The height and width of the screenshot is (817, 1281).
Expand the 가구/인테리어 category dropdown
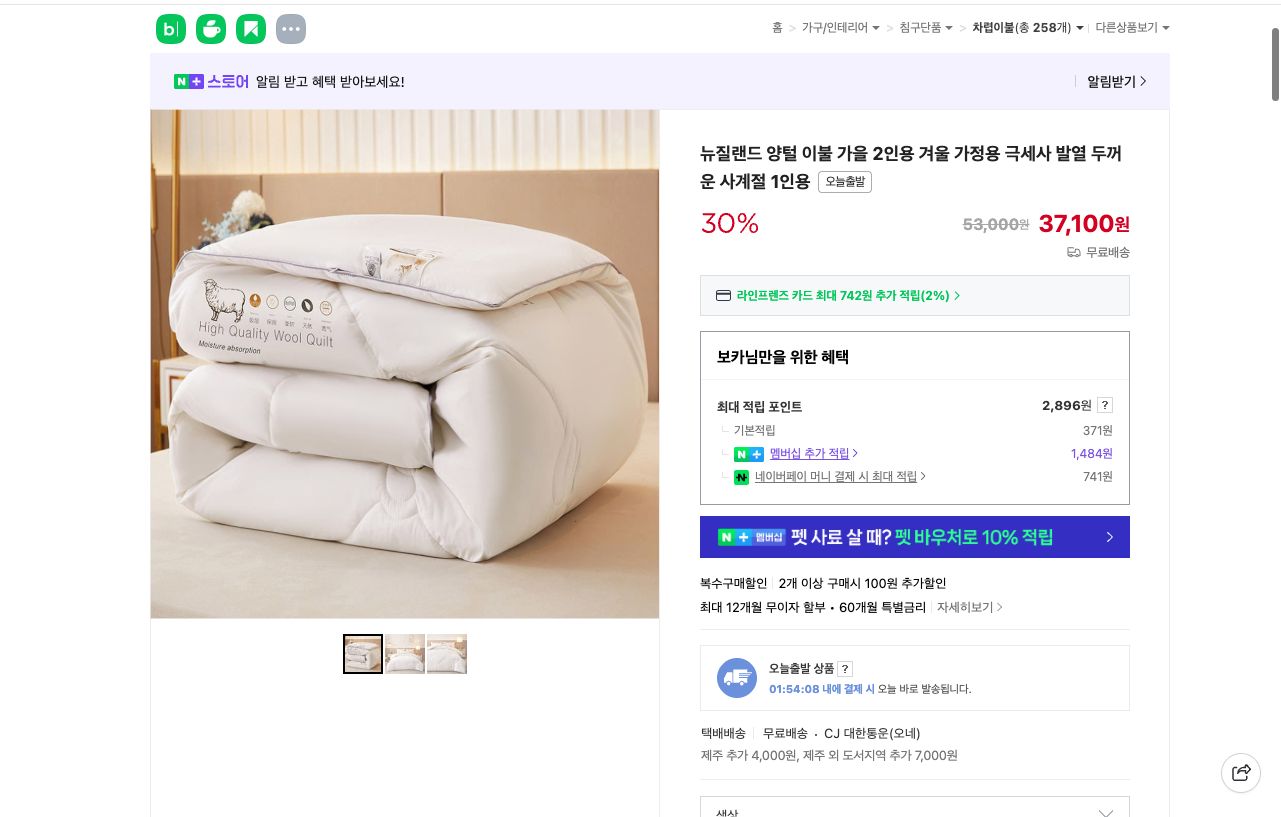point(874,28)
